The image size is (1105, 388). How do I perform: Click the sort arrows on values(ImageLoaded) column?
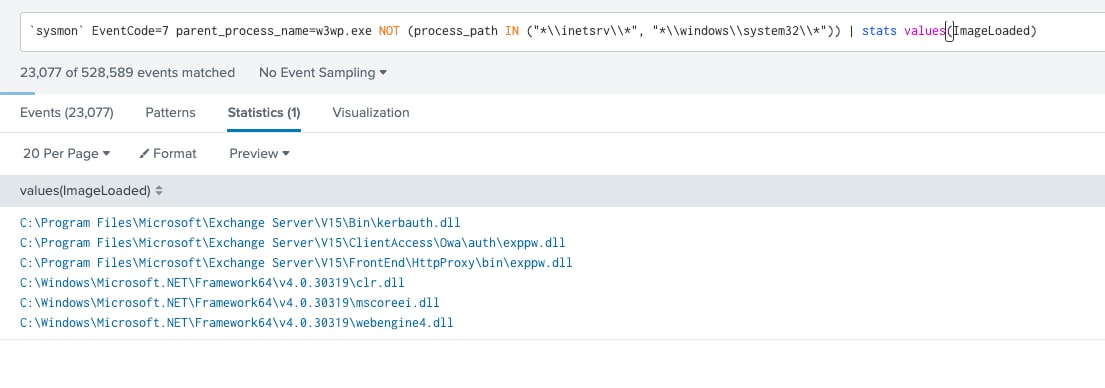159,191
